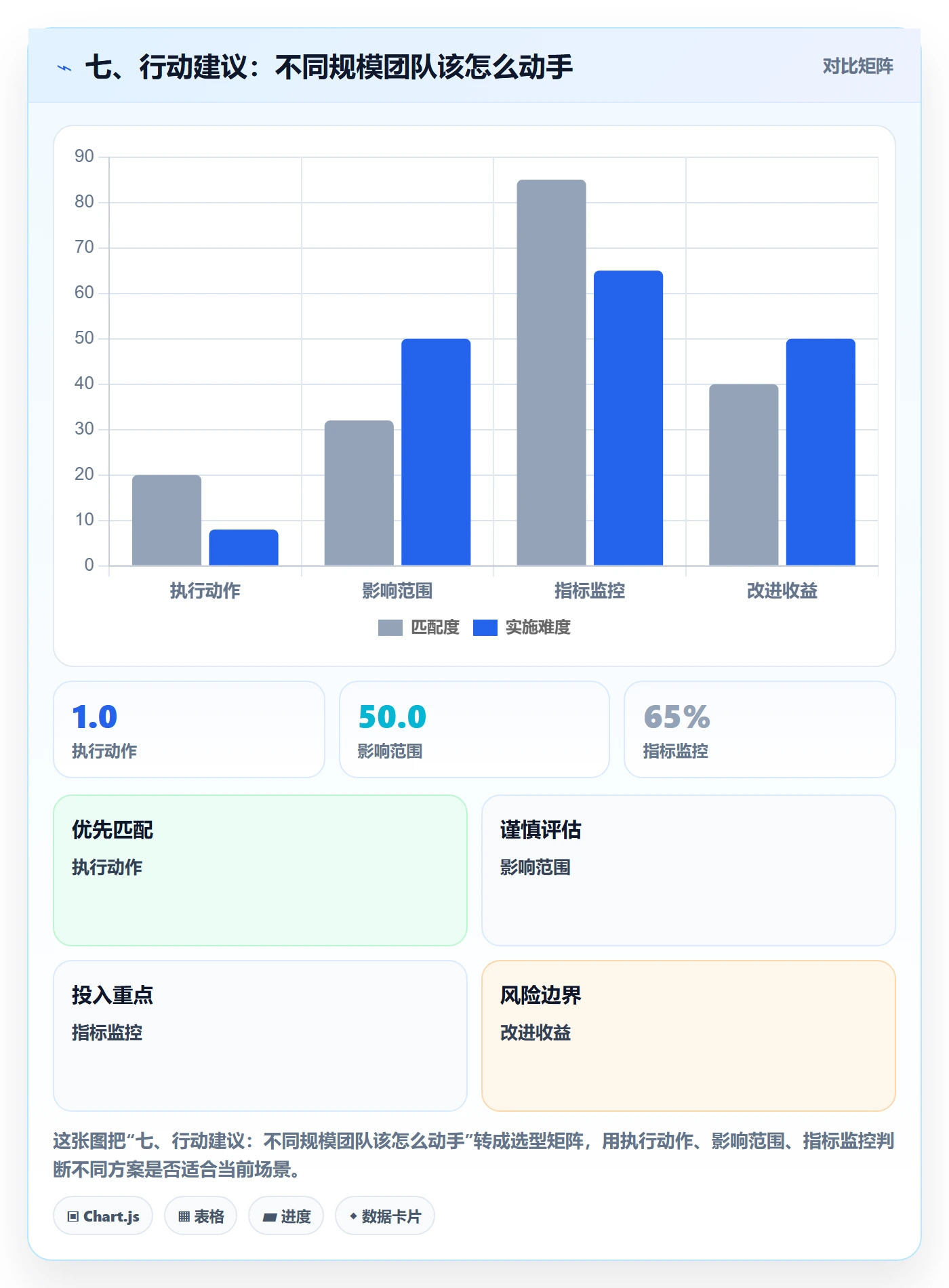Click the 指标监控 x-axis label

[590, 591]
